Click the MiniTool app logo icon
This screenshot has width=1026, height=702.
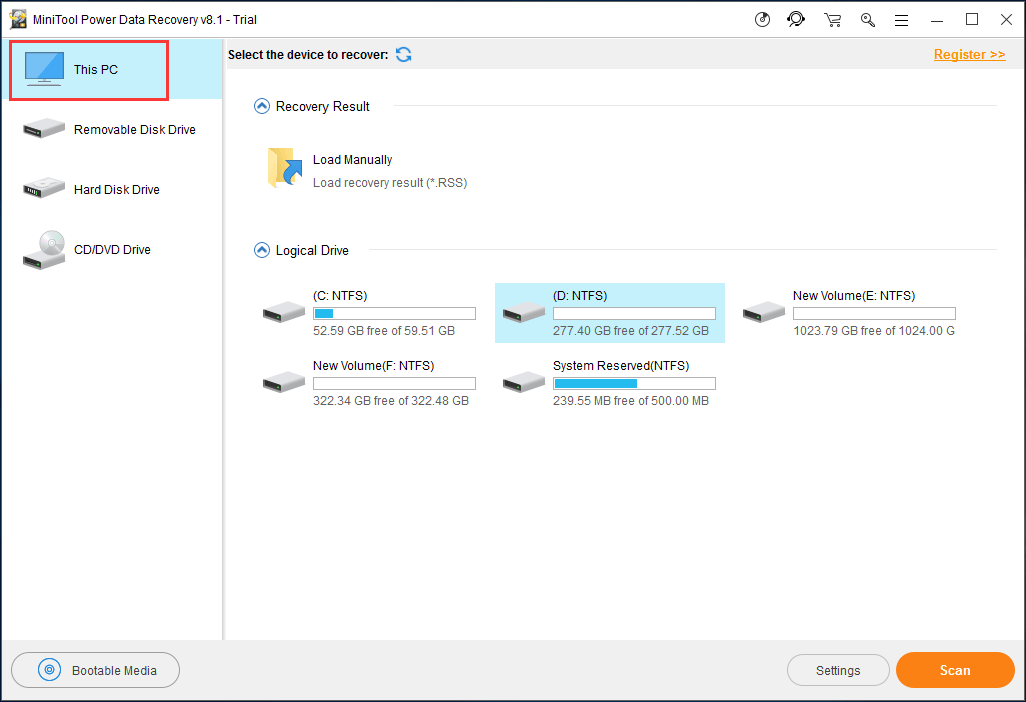(18, 20)
